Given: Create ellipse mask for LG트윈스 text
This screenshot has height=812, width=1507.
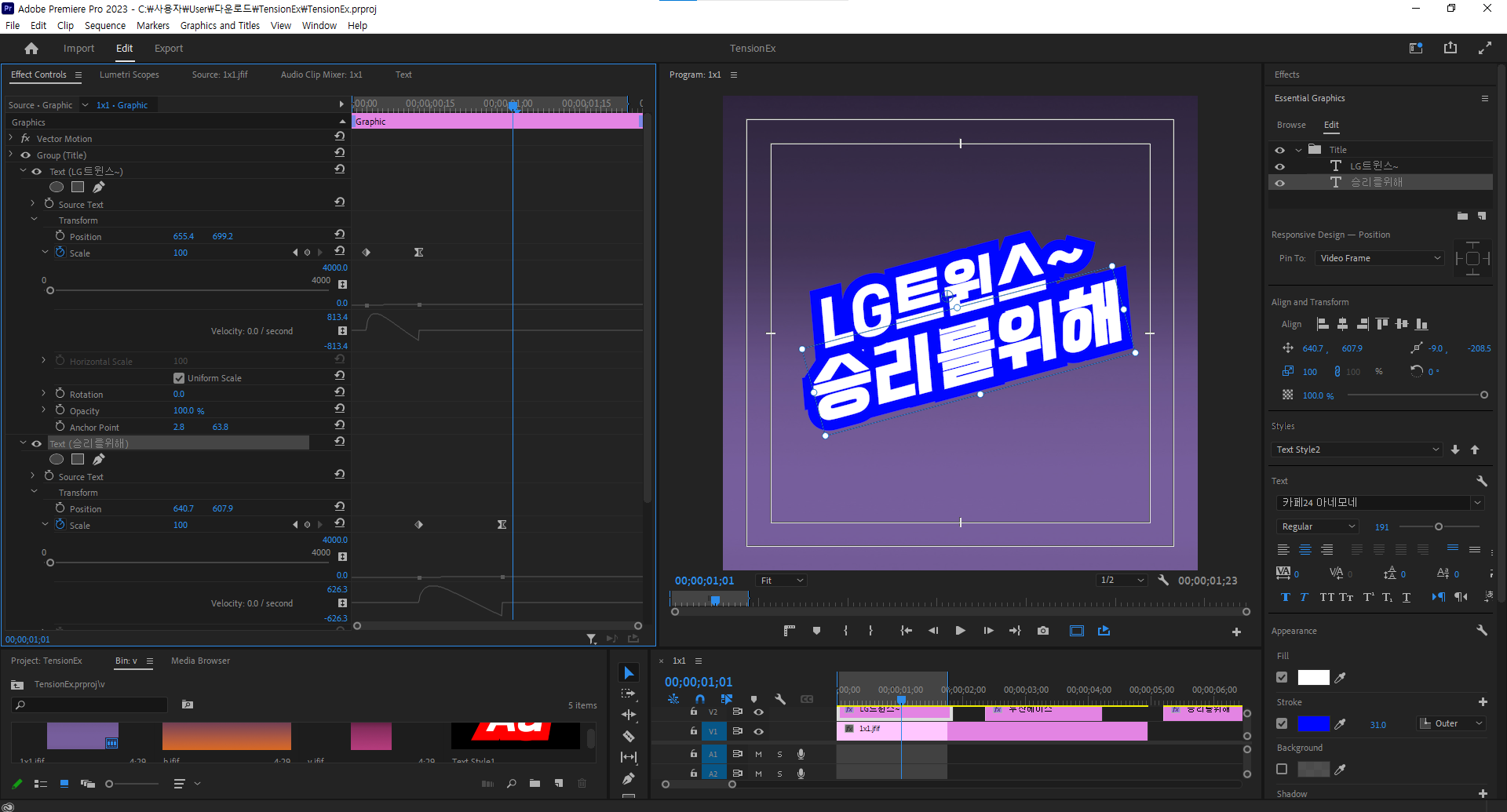Looking at the screenshot, I should pos(57,188).
